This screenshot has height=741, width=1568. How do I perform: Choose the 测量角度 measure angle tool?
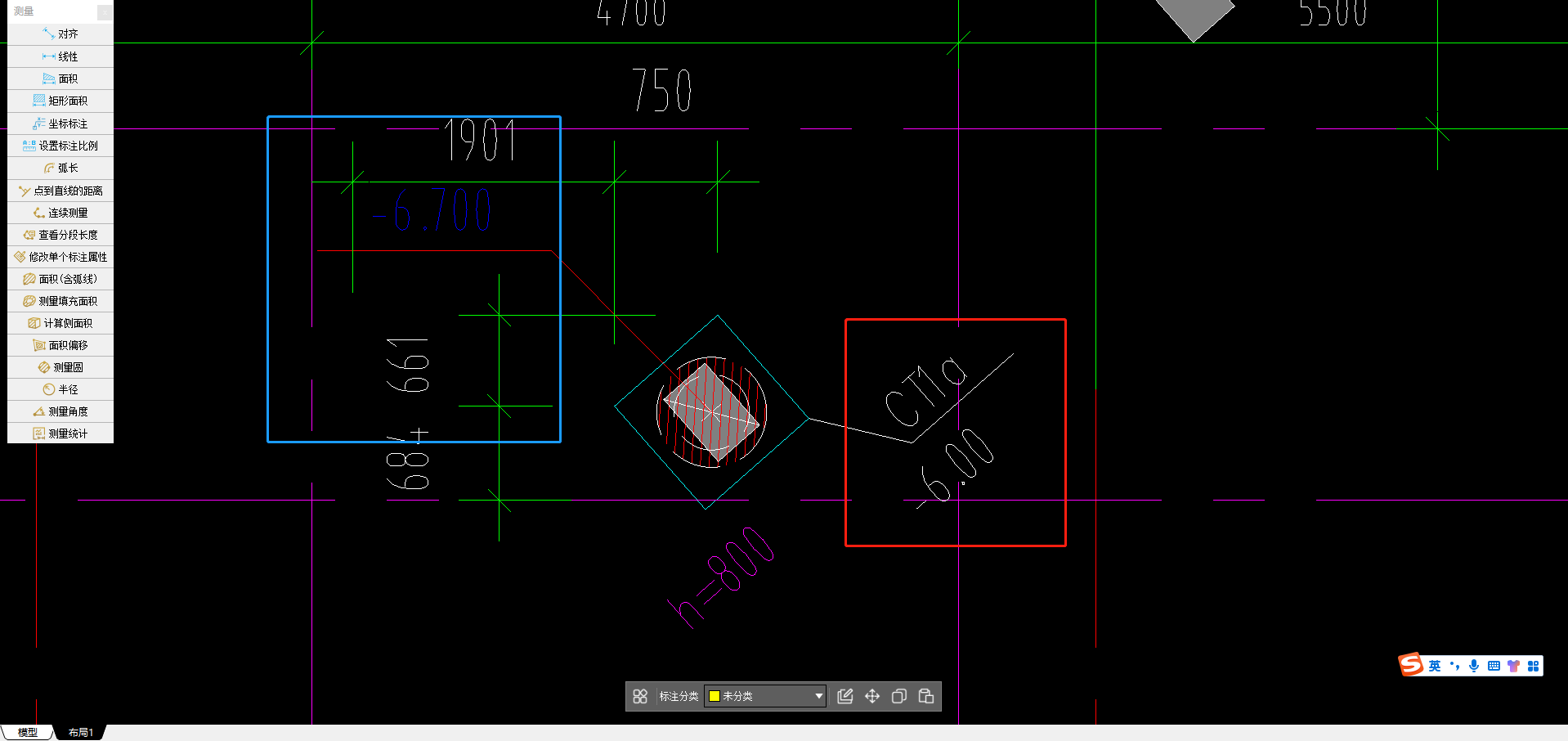[x=60, y=411]
